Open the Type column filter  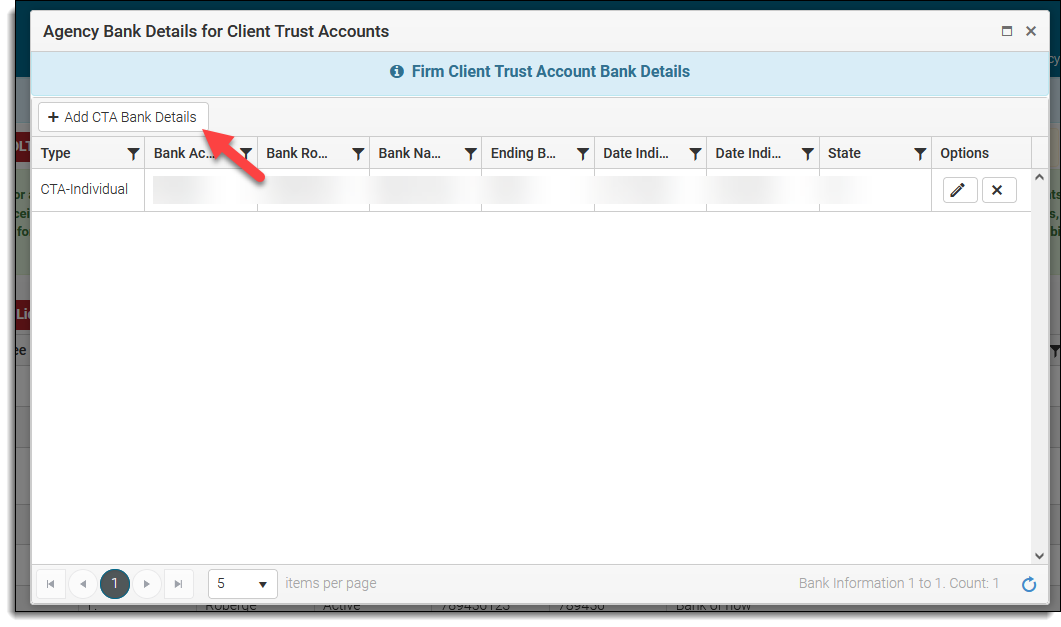pyautogui.click(x=133, y=154)
